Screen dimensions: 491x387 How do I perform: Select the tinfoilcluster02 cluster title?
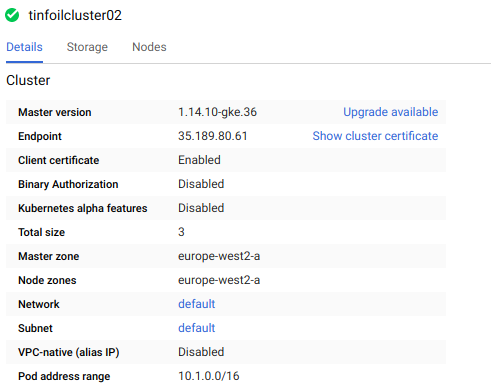tap(75, 15)
